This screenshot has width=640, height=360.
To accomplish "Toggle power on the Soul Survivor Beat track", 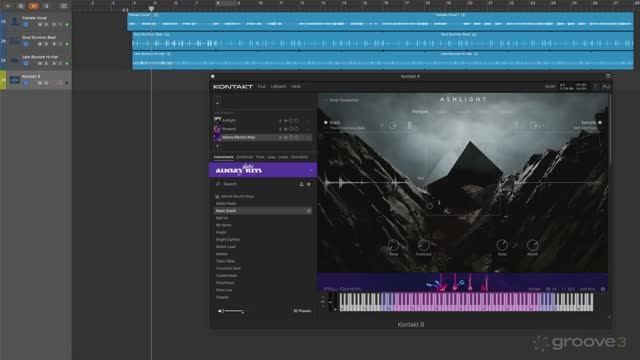I will pyautogui.click(x=26, y=44).
